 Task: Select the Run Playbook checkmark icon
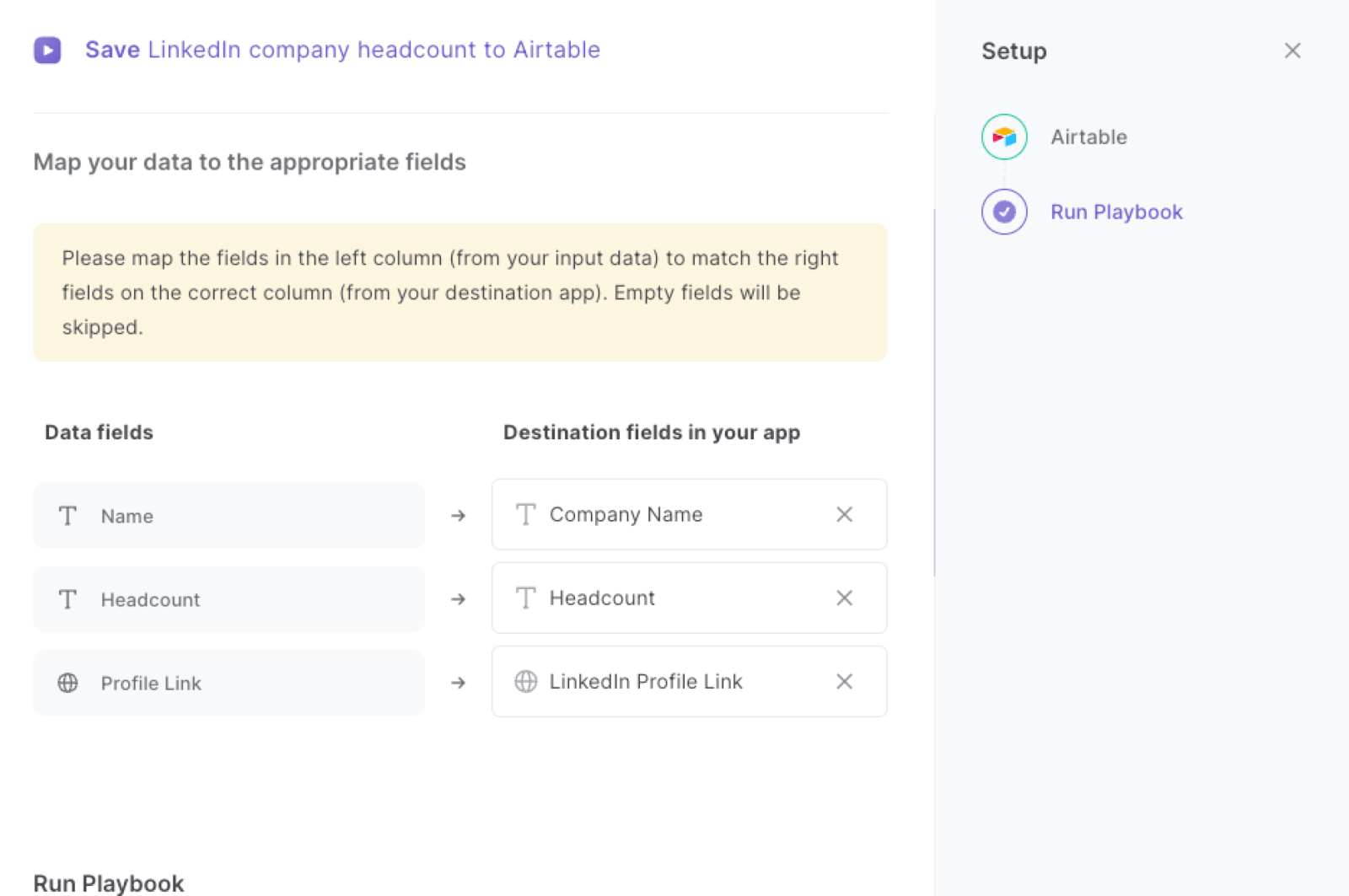[1004, 212]
